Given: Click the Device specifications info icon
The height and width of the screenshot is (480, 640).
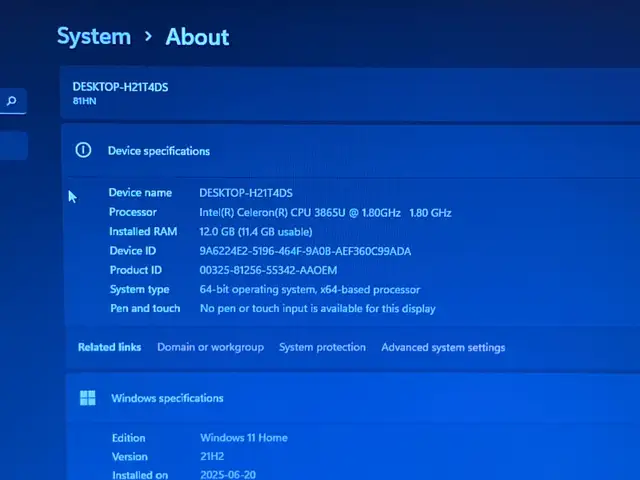Looking at the screenshot, I should [x=83, y=150].
